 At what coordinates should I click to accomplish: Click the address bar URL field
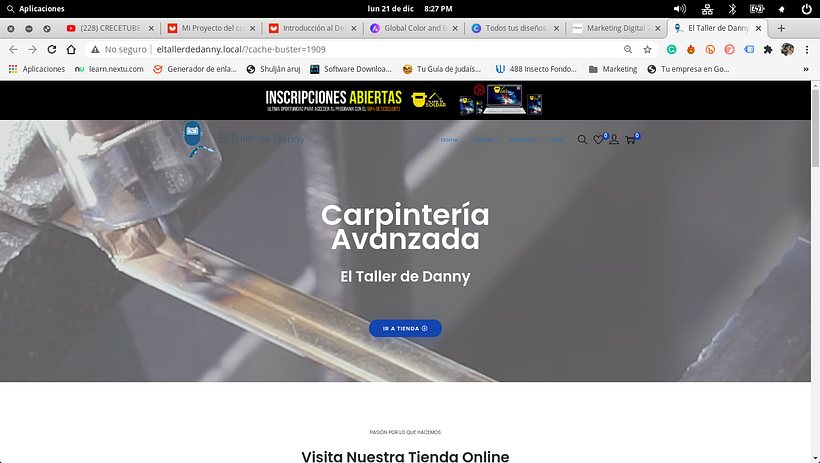click(x=356, y=49)
